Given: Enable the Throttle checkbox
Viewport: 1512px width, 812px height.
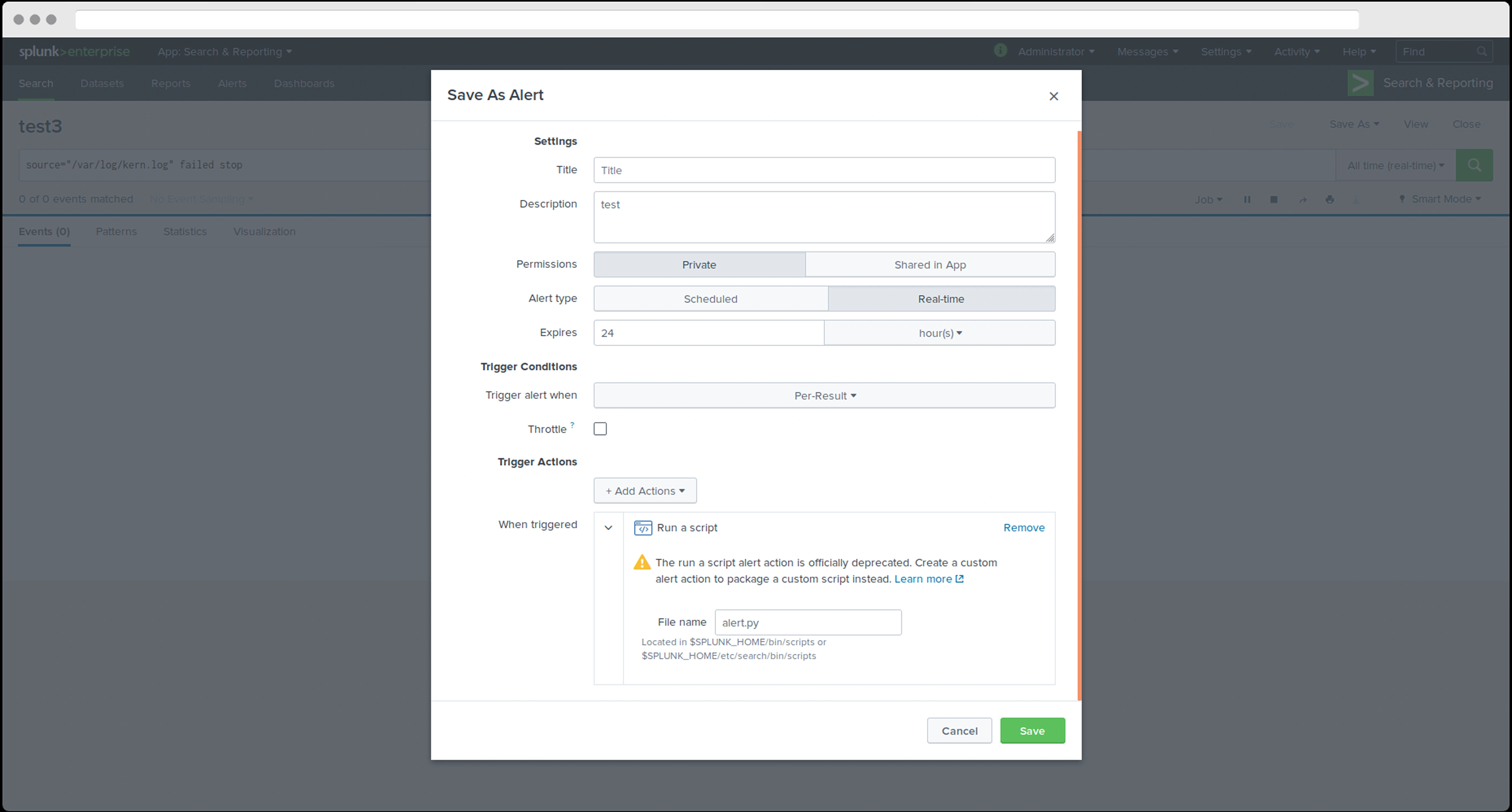Looking at the screenshot, I should click(x=600, y=429).
